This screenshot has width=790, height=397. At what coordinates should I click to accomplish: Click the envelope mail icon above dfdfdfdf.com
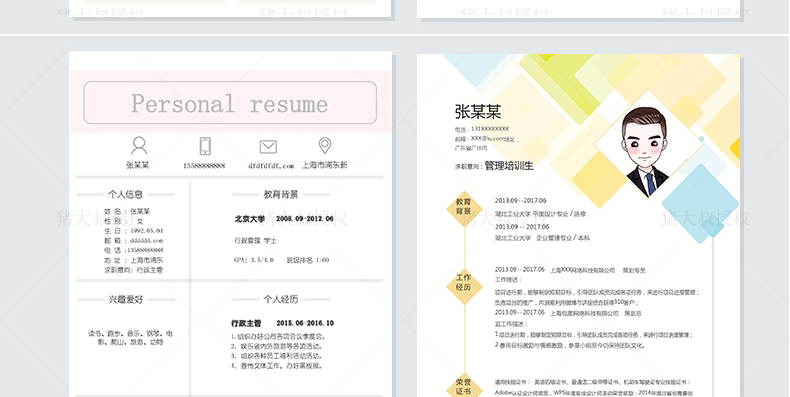[x=268, y=147]
